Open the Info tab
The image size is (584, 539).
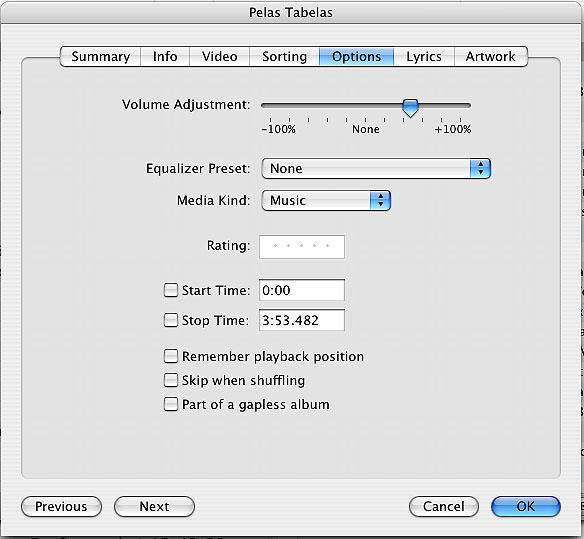[165, 57]
